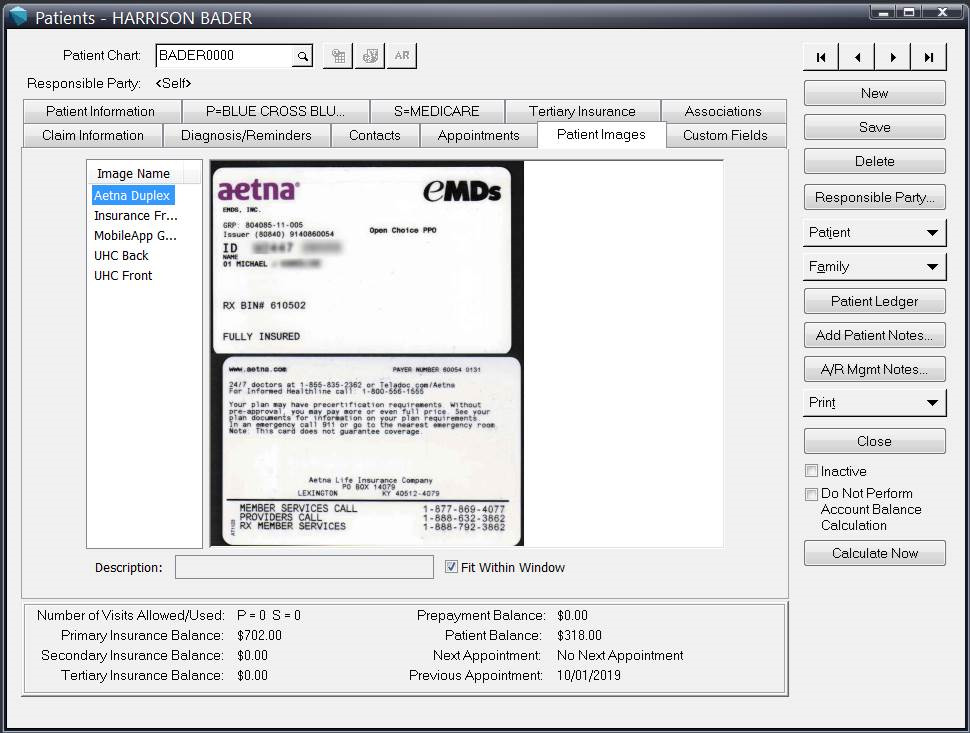This screenshot has width=970, height=733.
Task: Switch to Claim Information tab
Action: [x=93, y=135]
